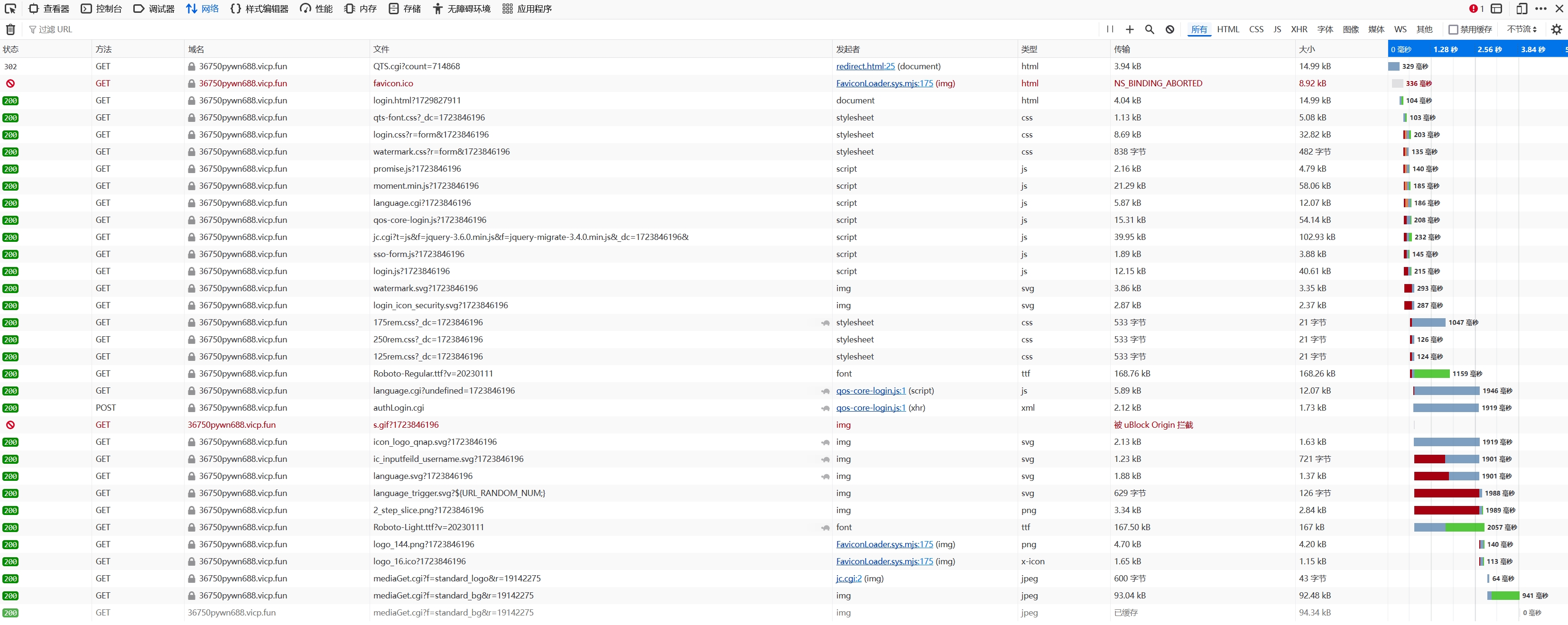Open the 不节流 throttling dropdown
The width and height of the screenshot is (1568, 625).
tap(1521, 29)
